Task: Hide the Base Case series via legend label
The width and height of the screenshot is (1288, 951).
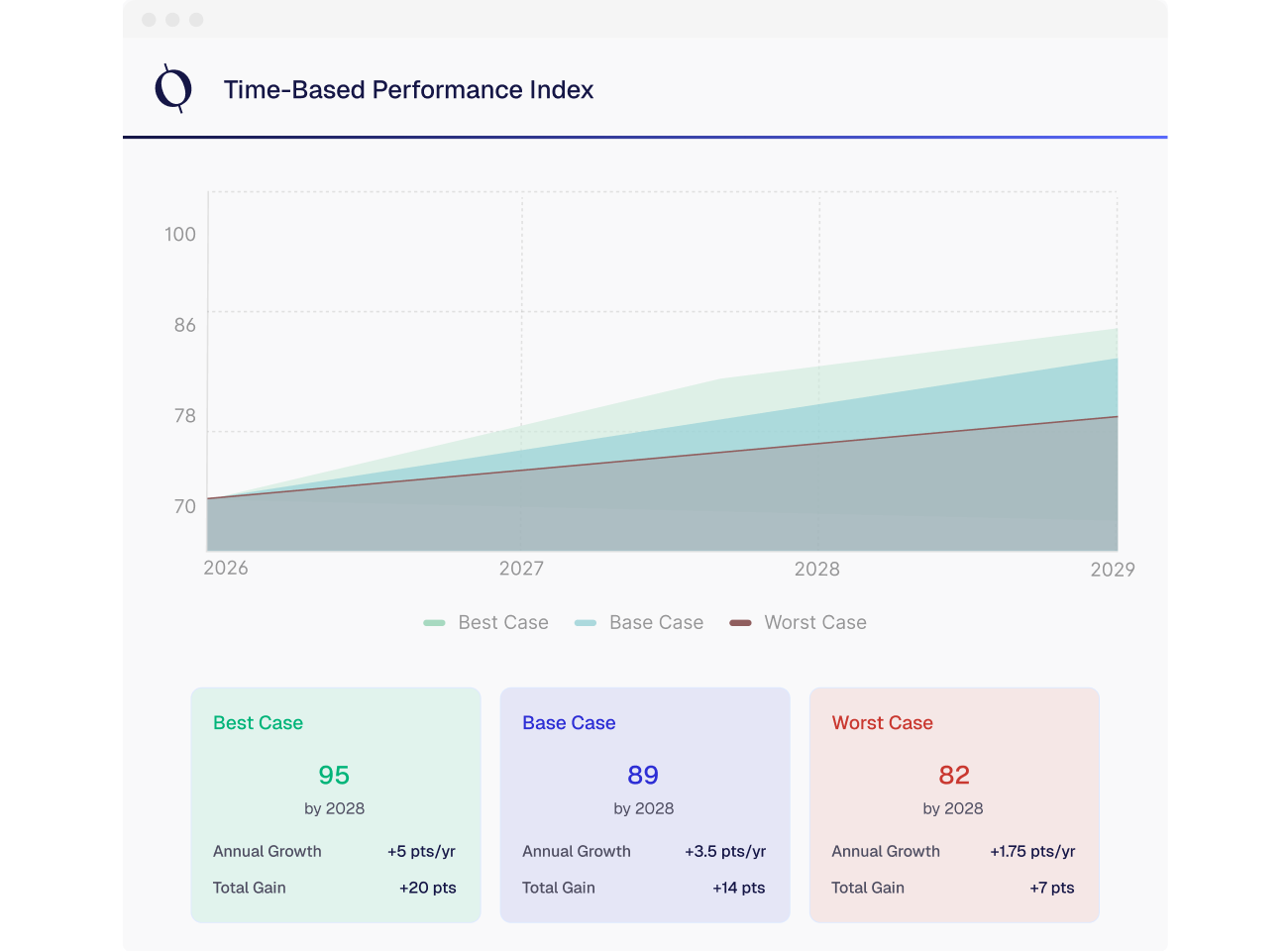Action: (656, 623)
